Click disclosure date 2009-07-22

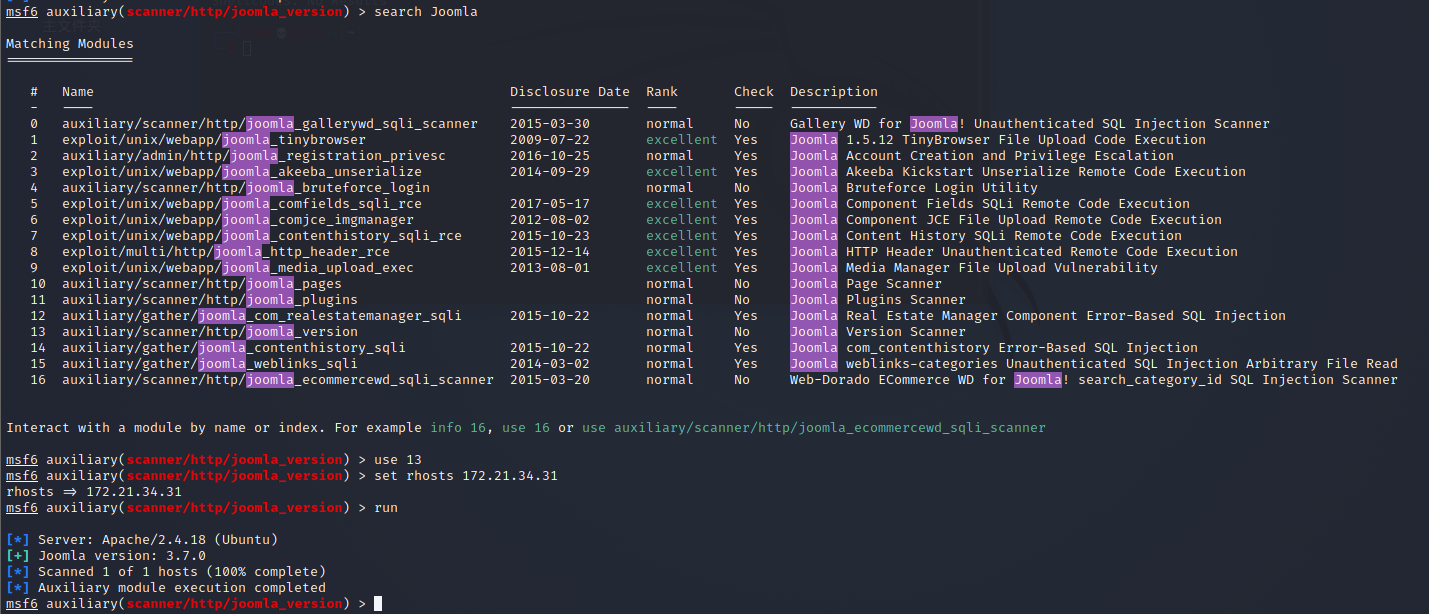tap(550, 140)
